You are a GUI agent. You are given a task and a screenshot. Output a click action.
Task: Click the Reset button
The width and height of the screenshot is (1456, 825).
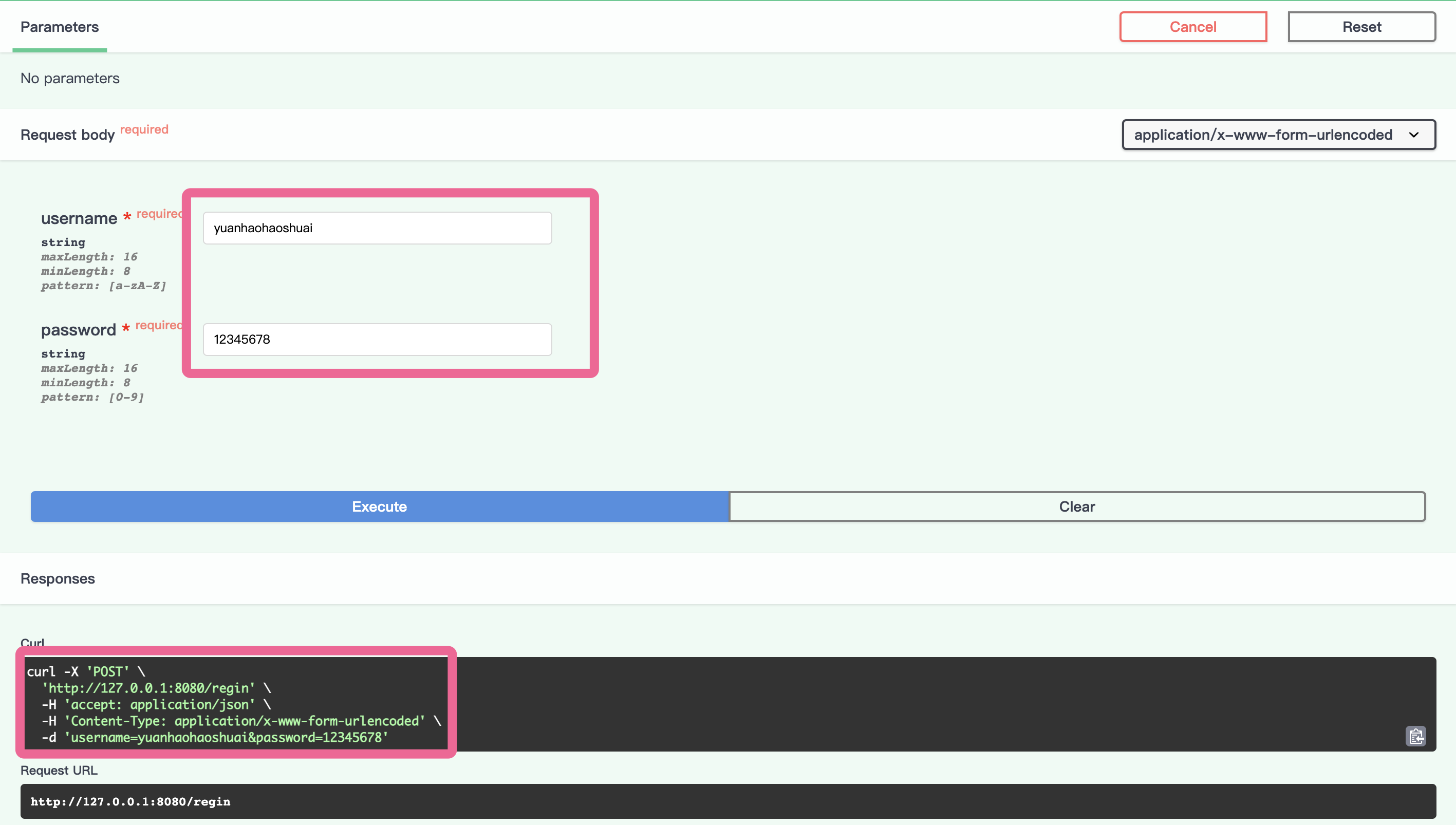pos(1361,27)
